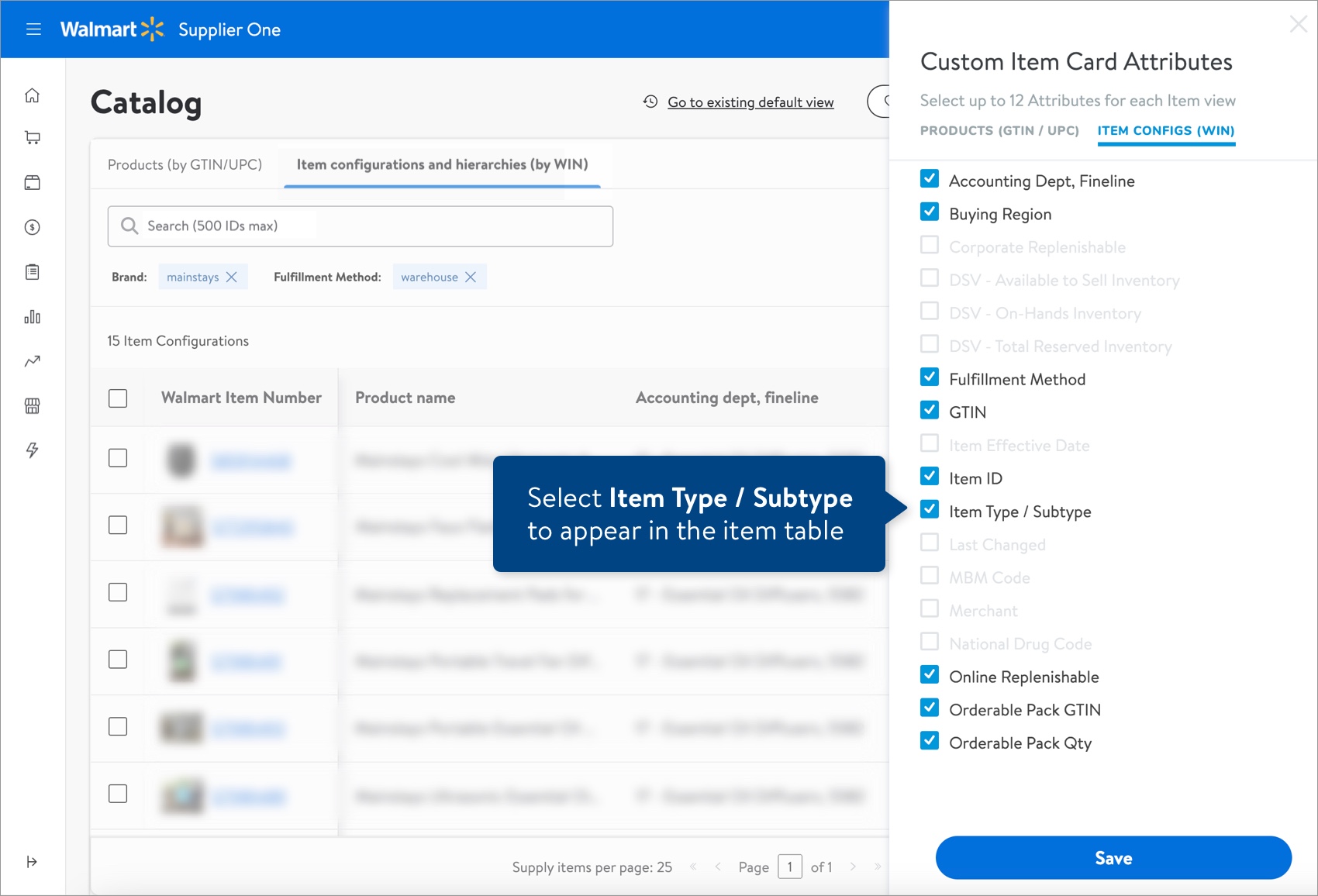Switch to the PRODUCTS (GTIN / UPC) tab
This screenshot has height=896, width=1318.
click(999, 130)
